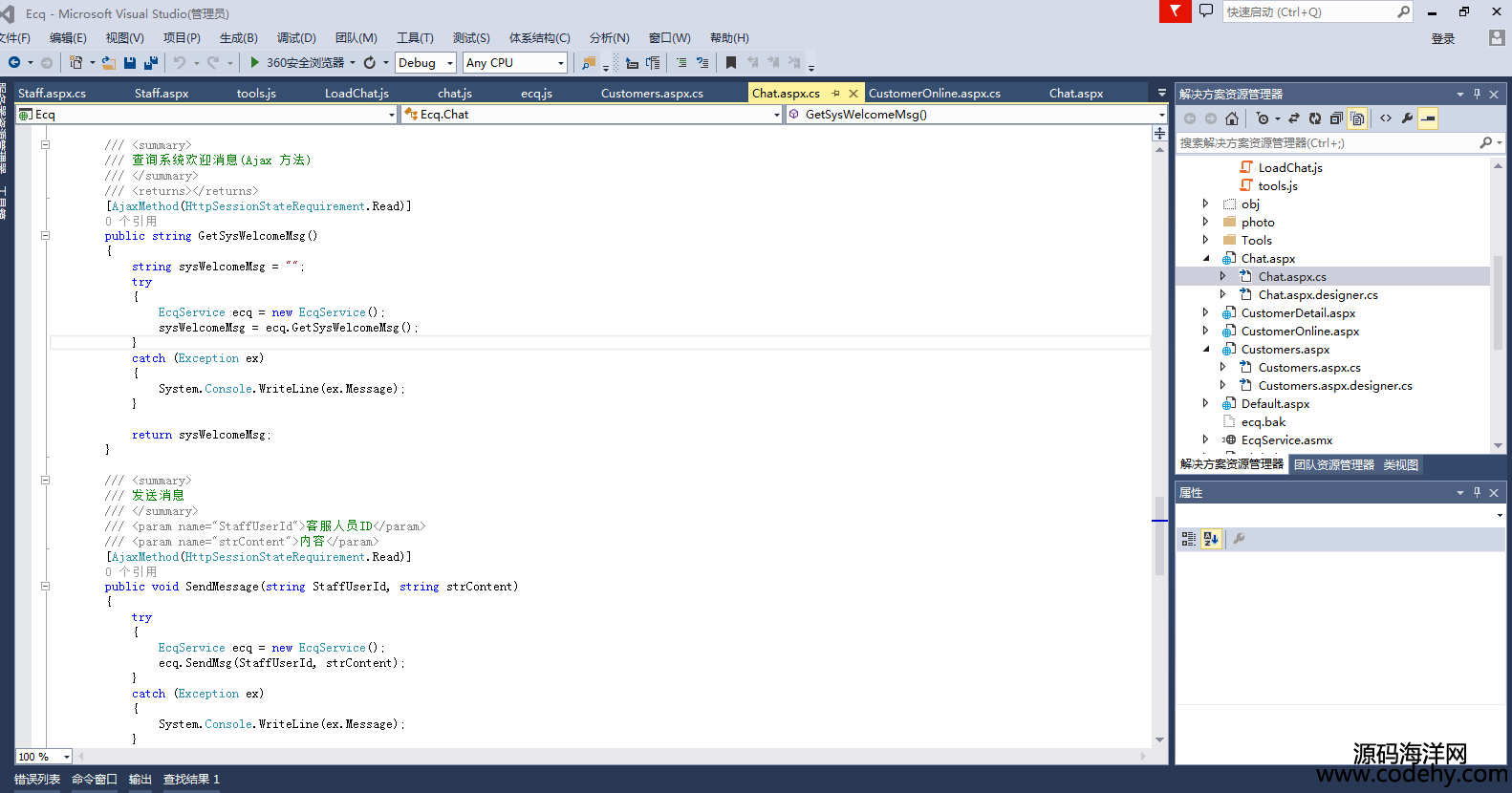Select EcqService.asmx in Solution Explorer
Viewport: 1512px width, 793px height.
tap(1286, 440)
